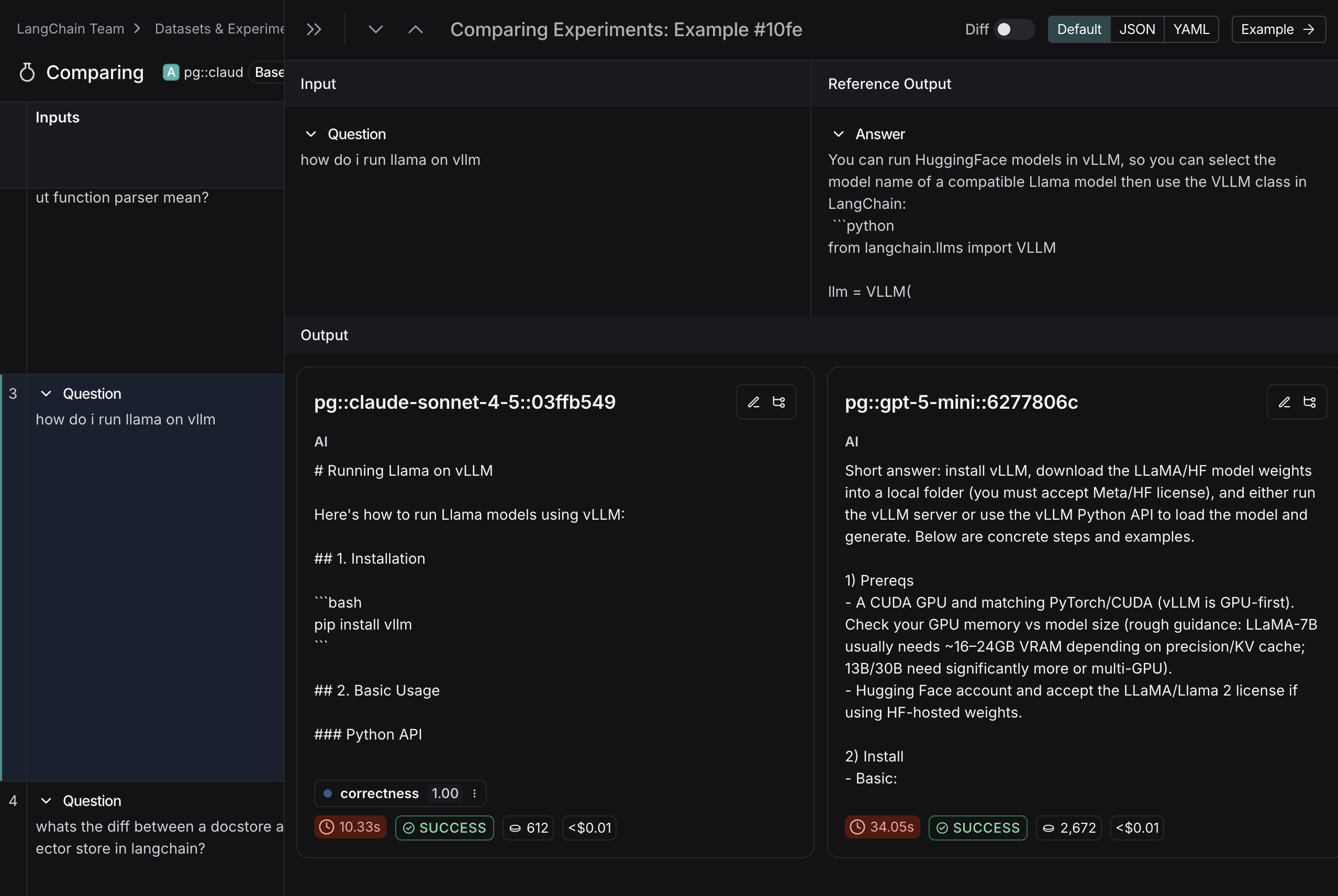Viewport: 1338px width, 896px height.
Task: Open the Example link with arrow
Action: tap(1278, 29)
